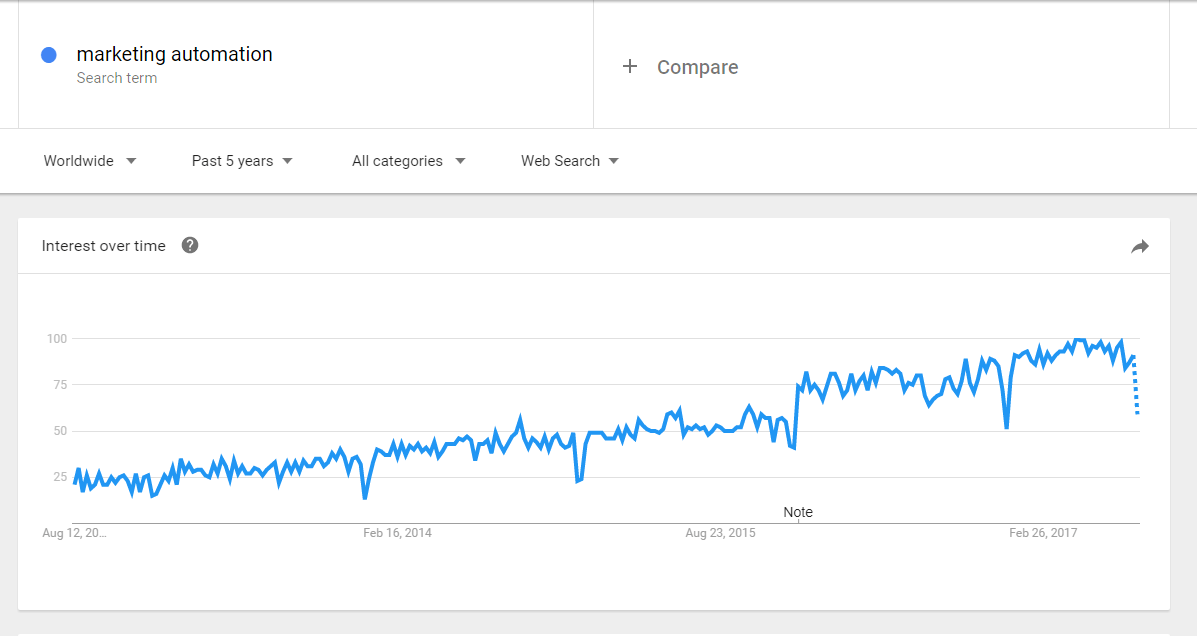Expand the Past 5 years dropdown
The image size is (1197, 636).
[x=242, y=161]
